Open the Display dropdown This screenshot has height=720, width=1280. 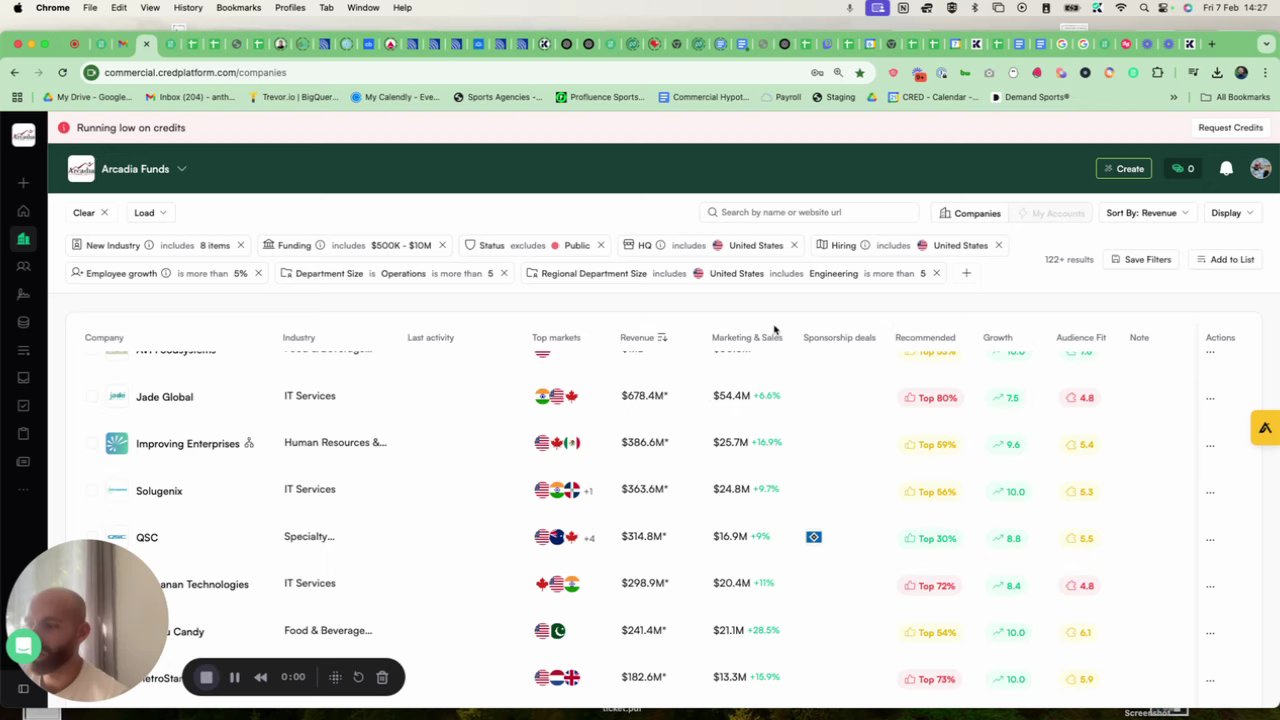[1232, 213]
